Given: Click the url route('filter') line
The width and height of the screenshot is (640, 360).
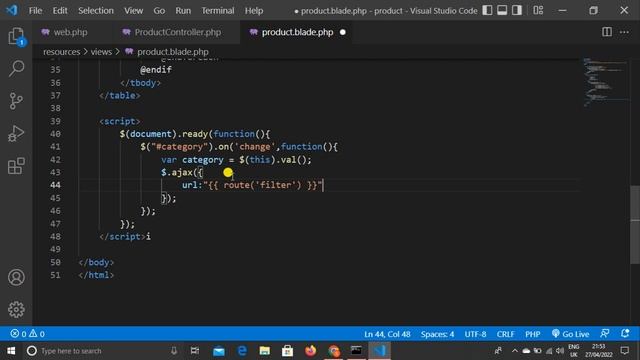Looking at the screenshot, I should click(252, 185).
